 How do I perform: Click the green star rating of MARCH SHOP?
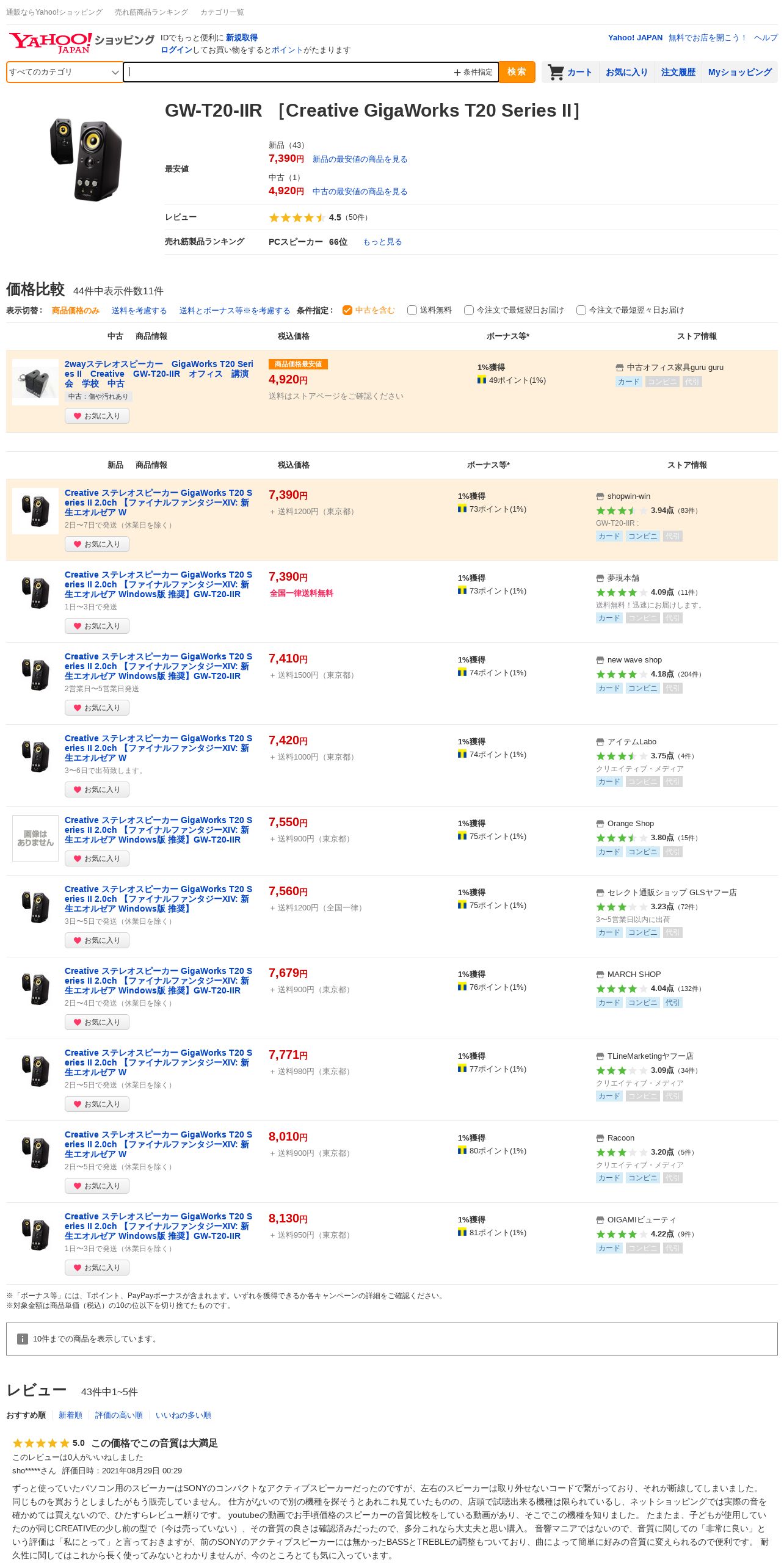[x=622, y=989]
